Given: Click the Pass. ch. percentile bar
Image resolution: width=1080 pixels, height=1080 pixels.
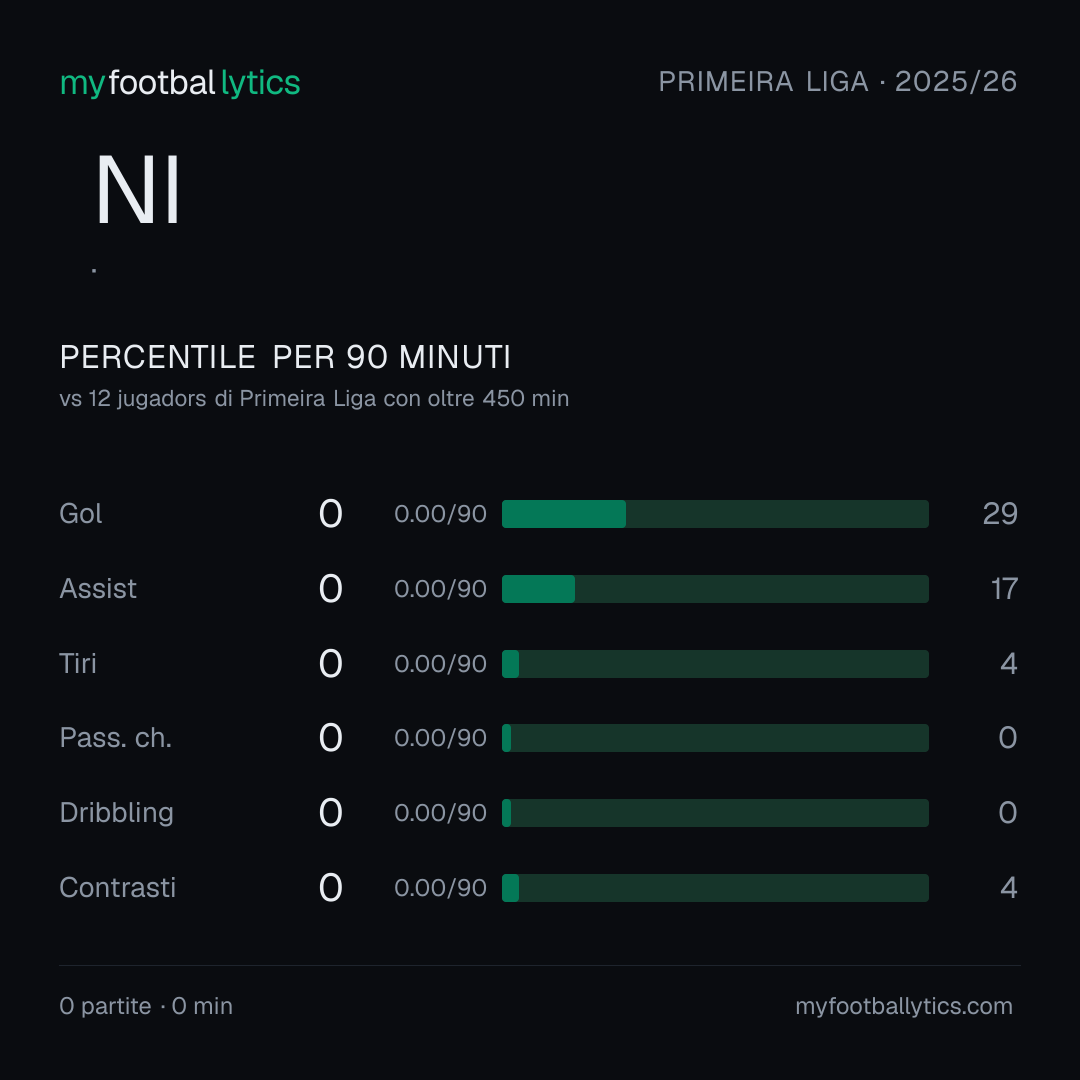Looking at the screenshot, I should [x=715, y=738].
